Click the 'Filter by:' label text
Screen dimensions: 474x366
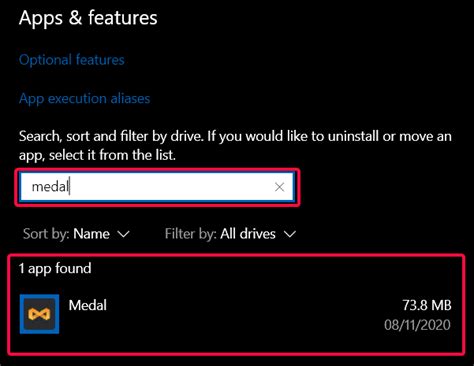click(x=191, y=234)
